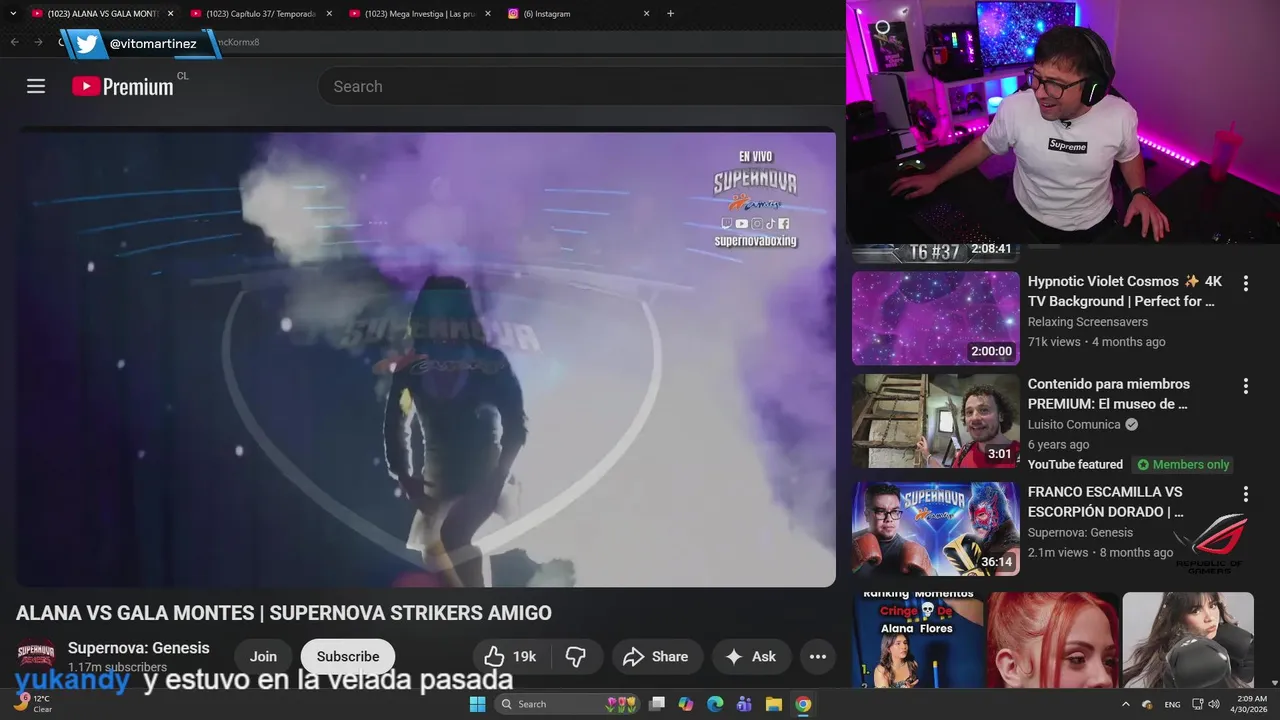Open File Explorer from the taskbar

pyautogui.click(x=773, y=704)
